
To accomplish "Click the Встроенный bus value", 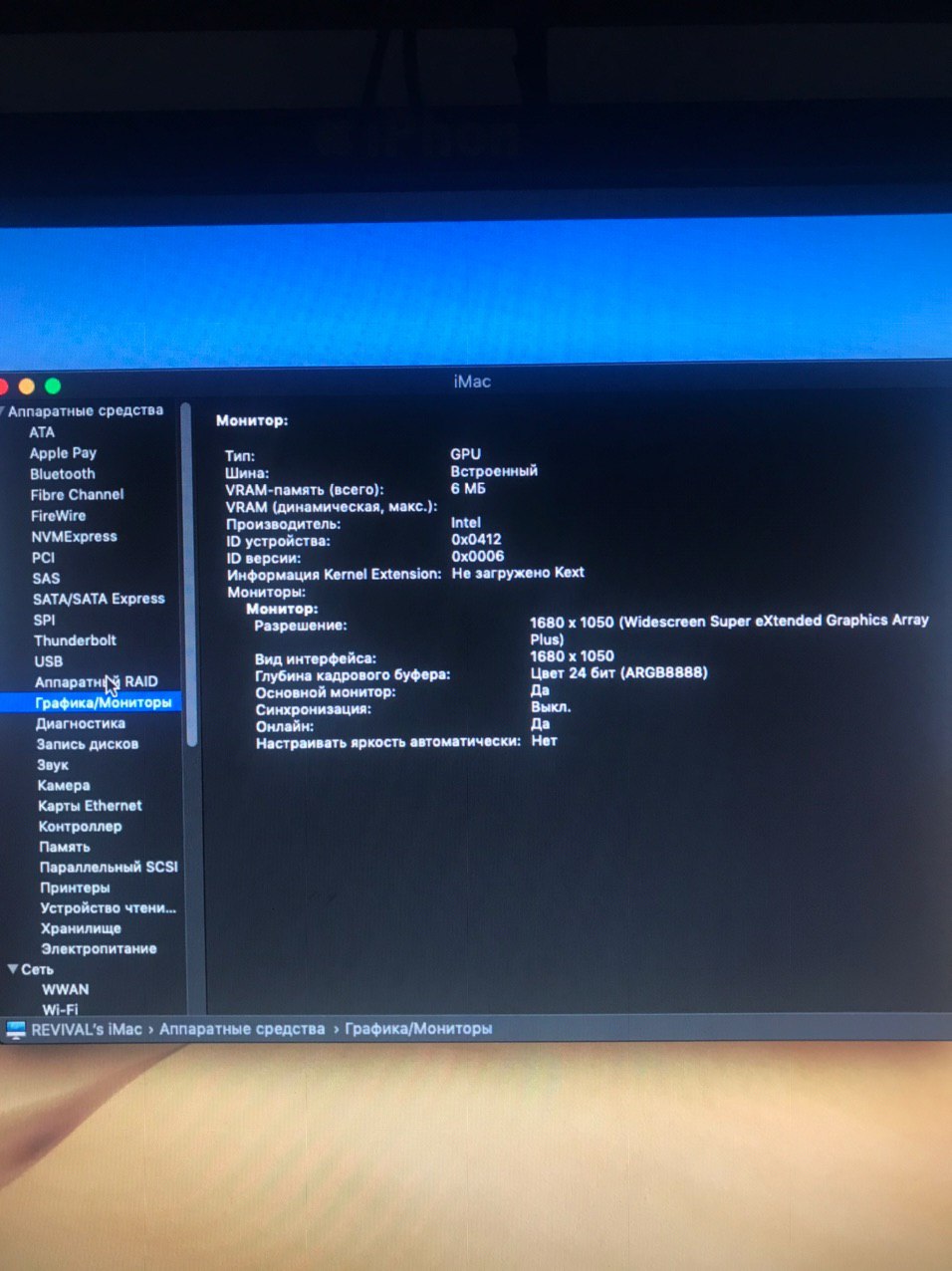I will 494,471.
